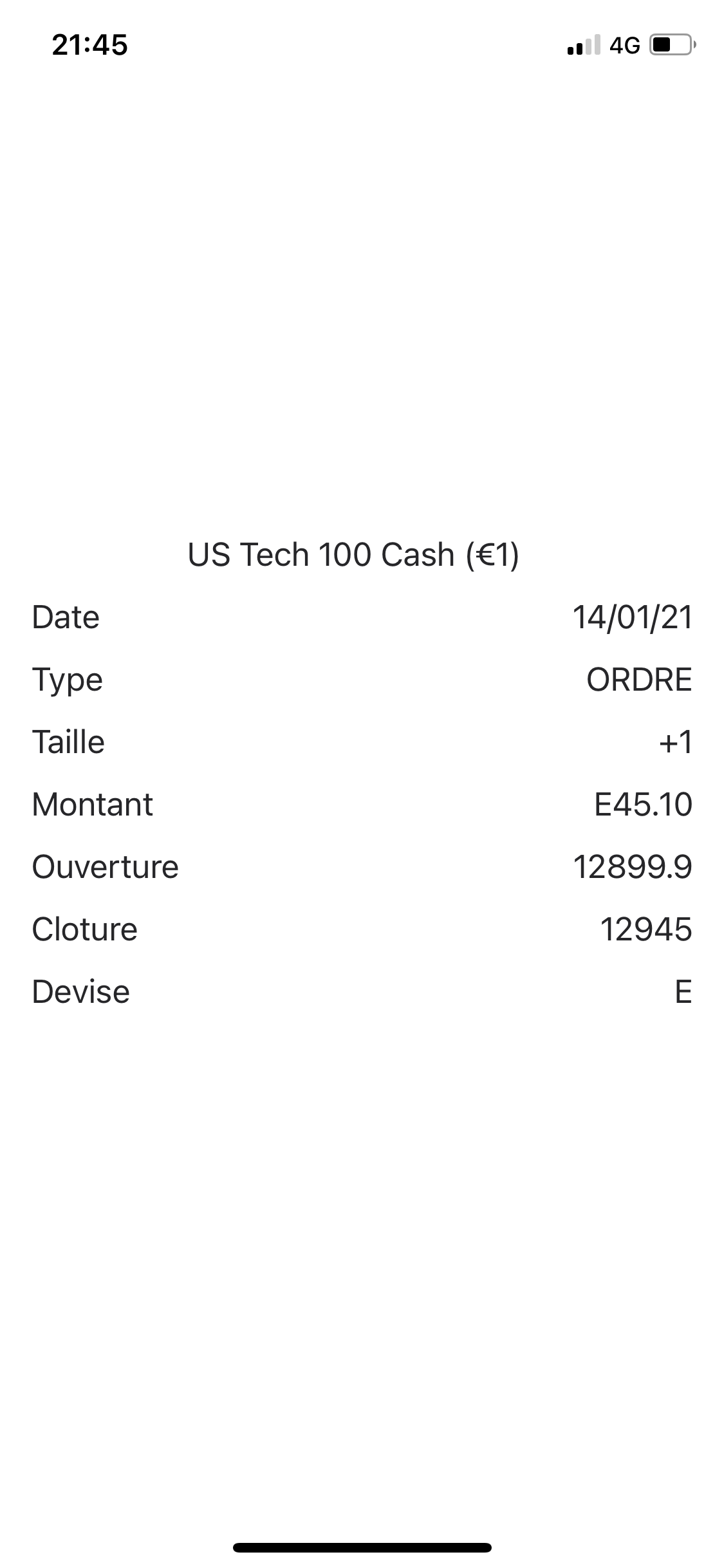Tap the date value 14/01/21

click(632, 617)
